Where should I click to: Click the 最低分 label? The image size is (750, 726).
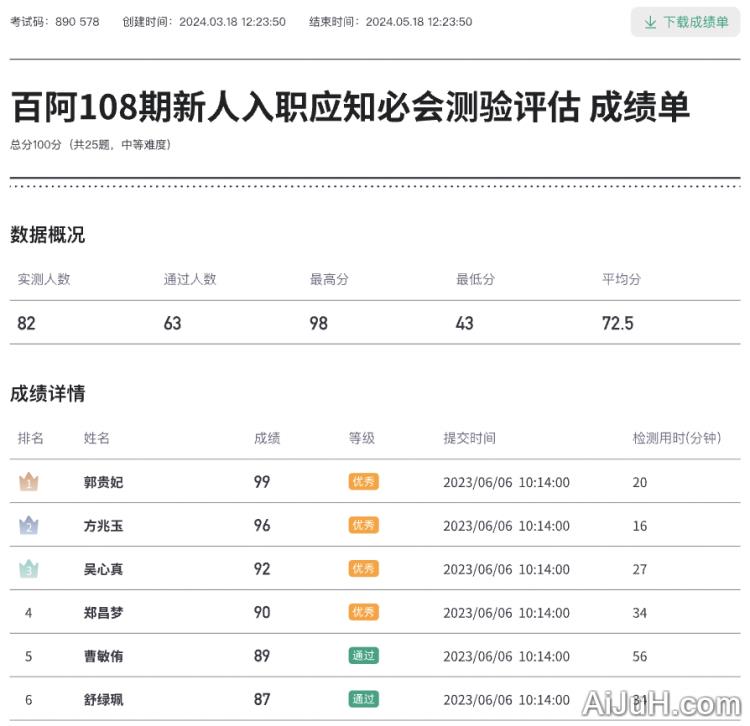pyautogui.click(x=475, y=279)
